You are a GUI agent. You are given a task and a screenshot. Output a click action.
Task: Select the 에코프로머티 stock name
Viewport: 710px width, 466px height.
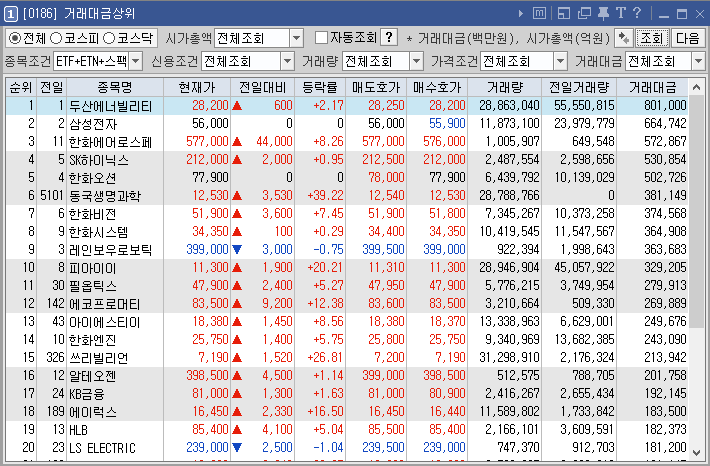[x=105, y=304]
